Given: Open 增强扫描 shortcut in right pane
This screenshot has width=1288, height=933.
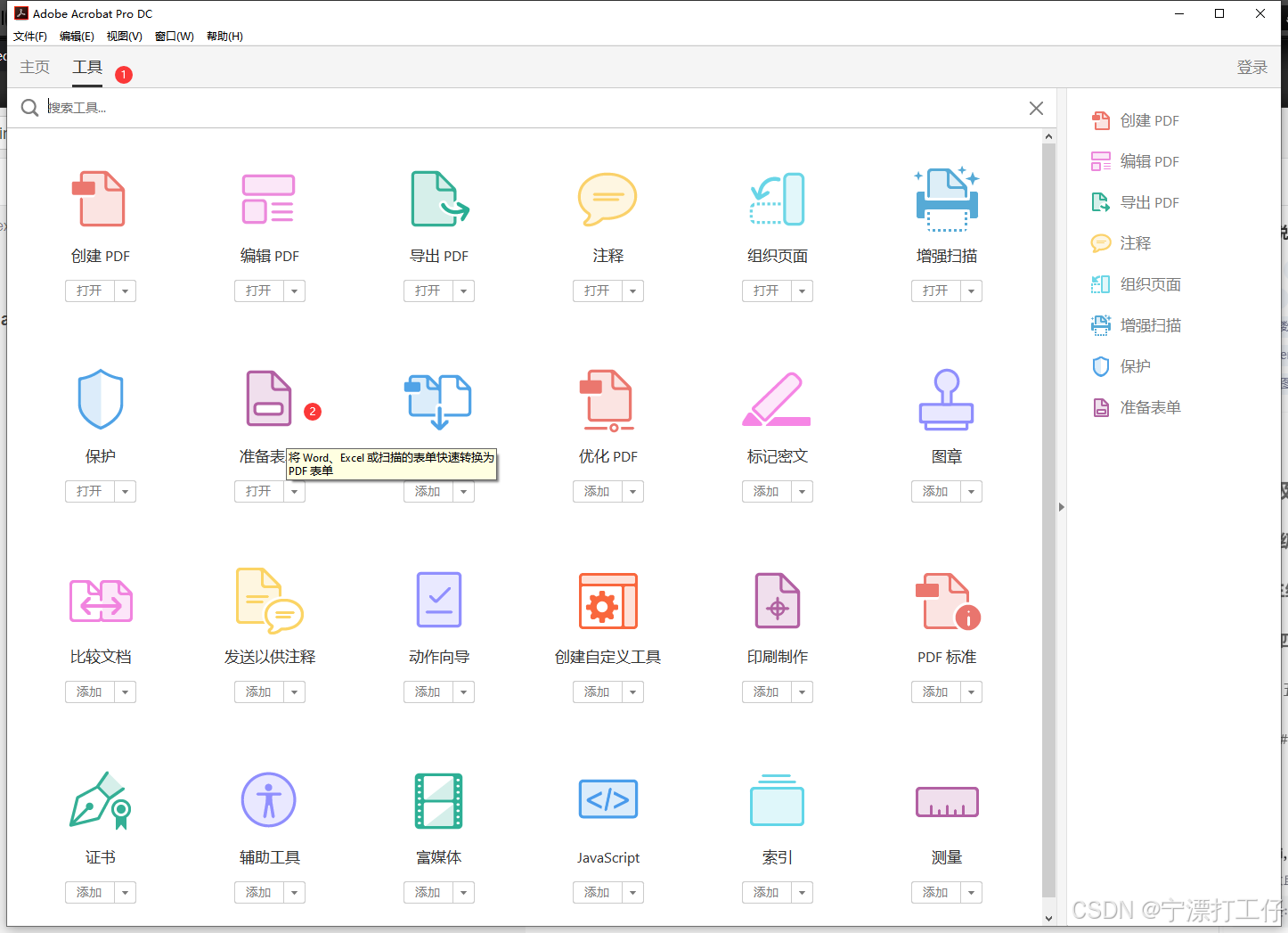Looking at the screenshot, I should click(1137, 325).
